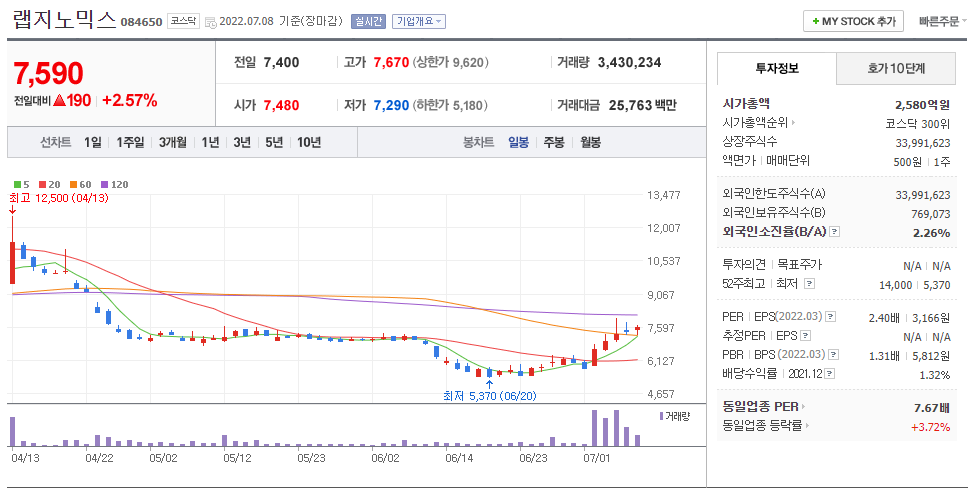Open help icon next to PER EPS(2022.03)
This screenshot has width=978, height=488.
pyautogui.click(x=830, y=317)
